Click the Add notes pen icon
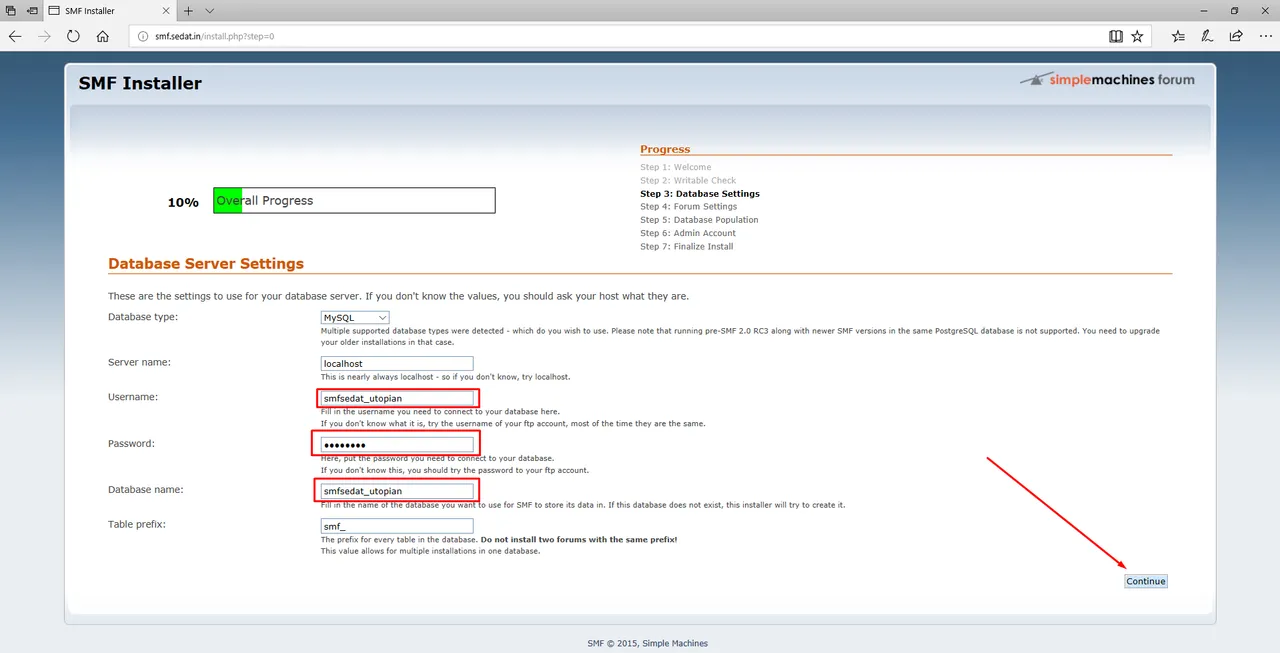The width and height of the screenshot is (1280, 653). pyautogui.click(x=1207, y=36)
